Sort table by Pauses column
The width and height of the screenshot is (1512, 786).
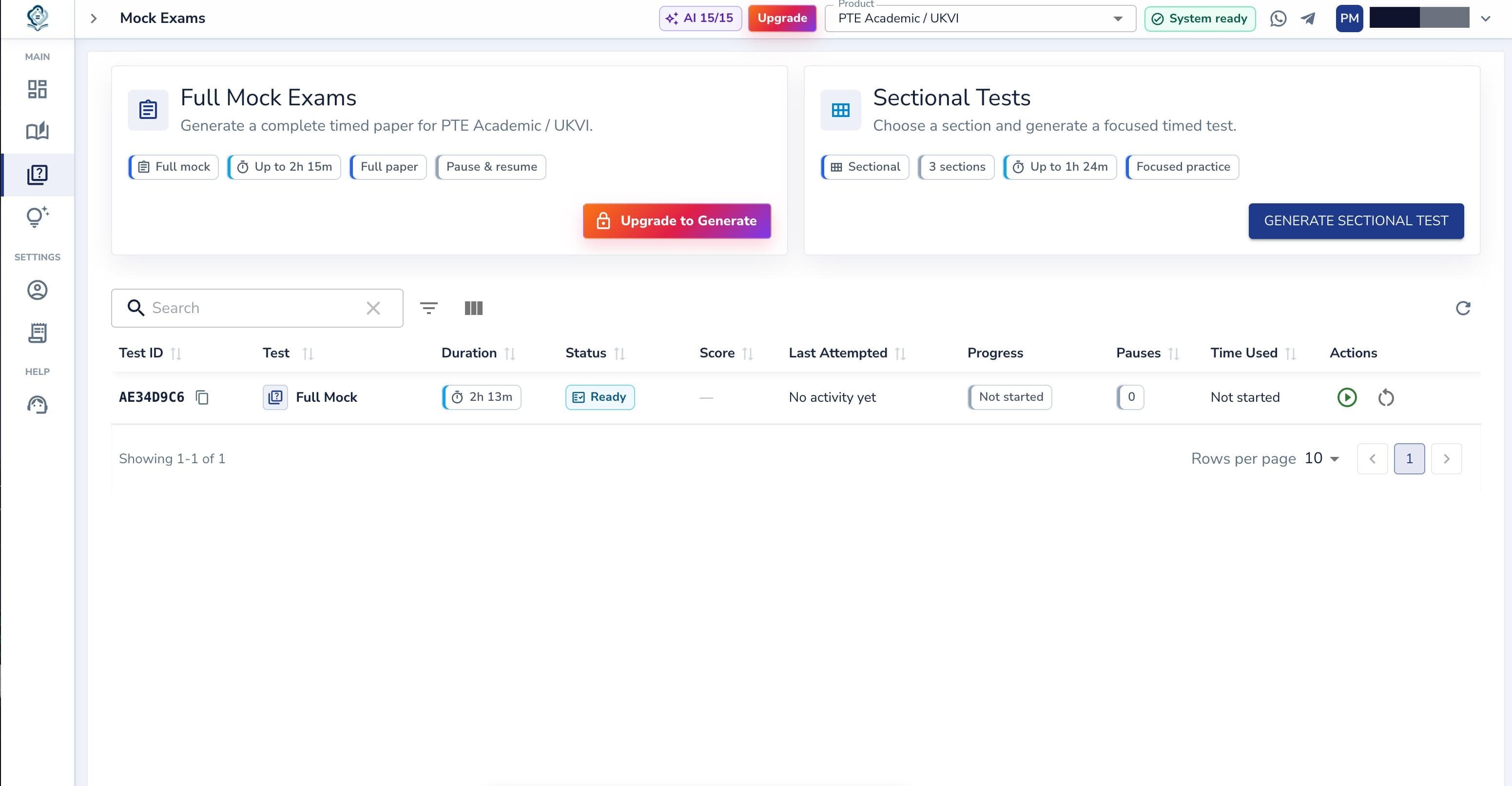coord(1173,354)
